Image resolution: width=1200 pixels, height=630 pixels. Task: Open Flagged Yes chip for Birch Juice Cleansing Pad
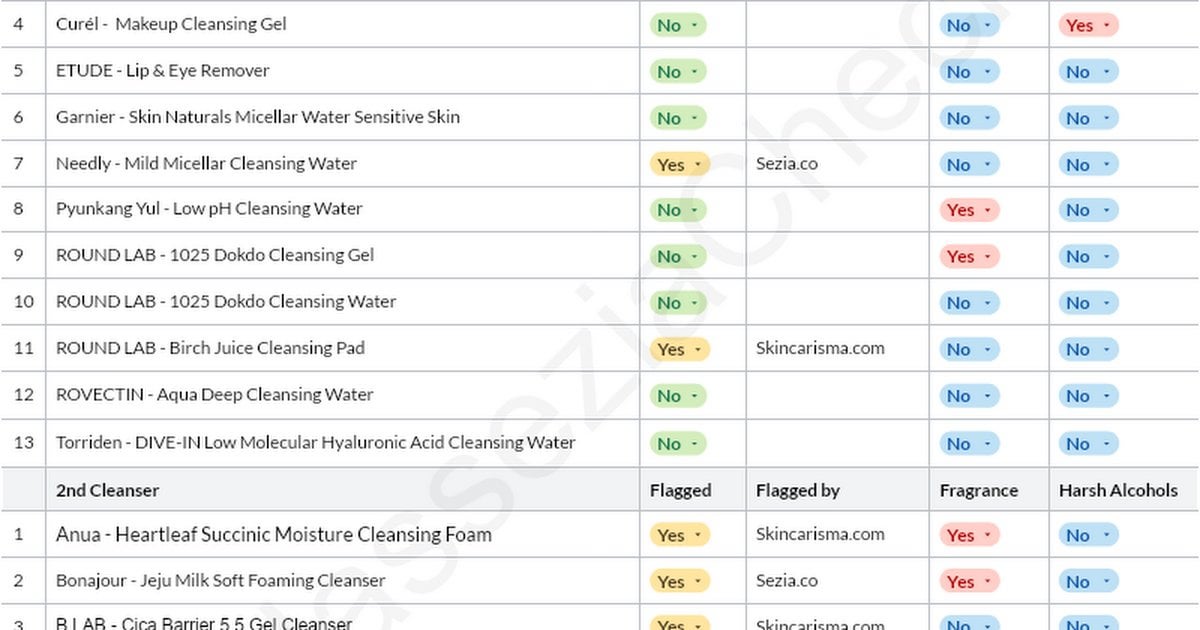(x=679, y=349)
